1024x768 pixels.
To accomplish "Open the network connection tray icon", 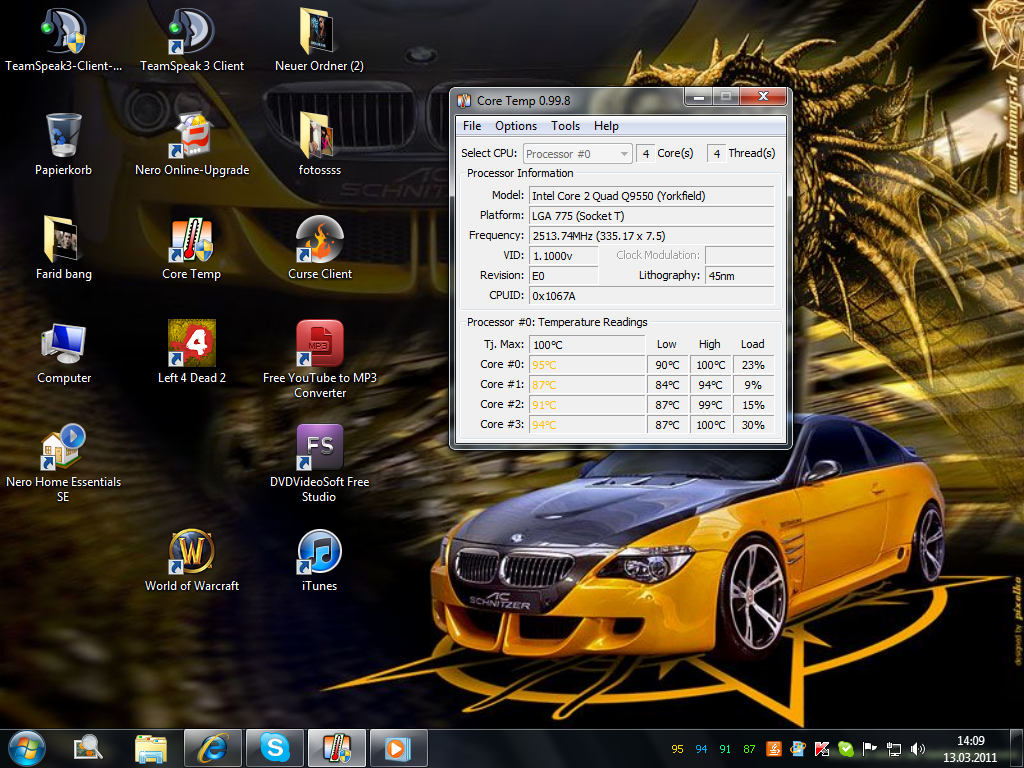I will pyautogui.click(x=893, y=749).
